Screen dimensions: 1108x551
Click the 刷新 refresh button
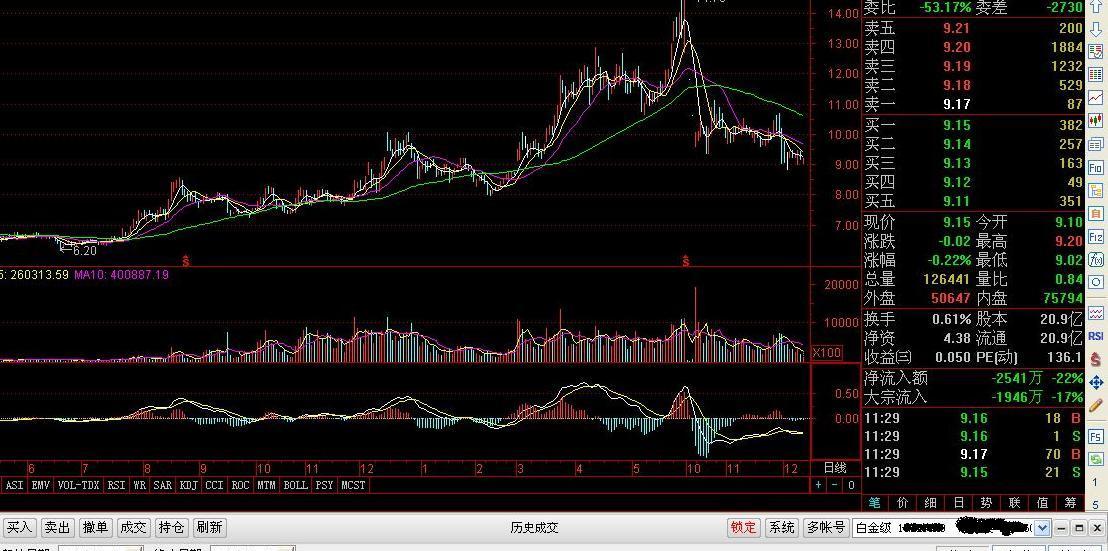click(210, 528)
